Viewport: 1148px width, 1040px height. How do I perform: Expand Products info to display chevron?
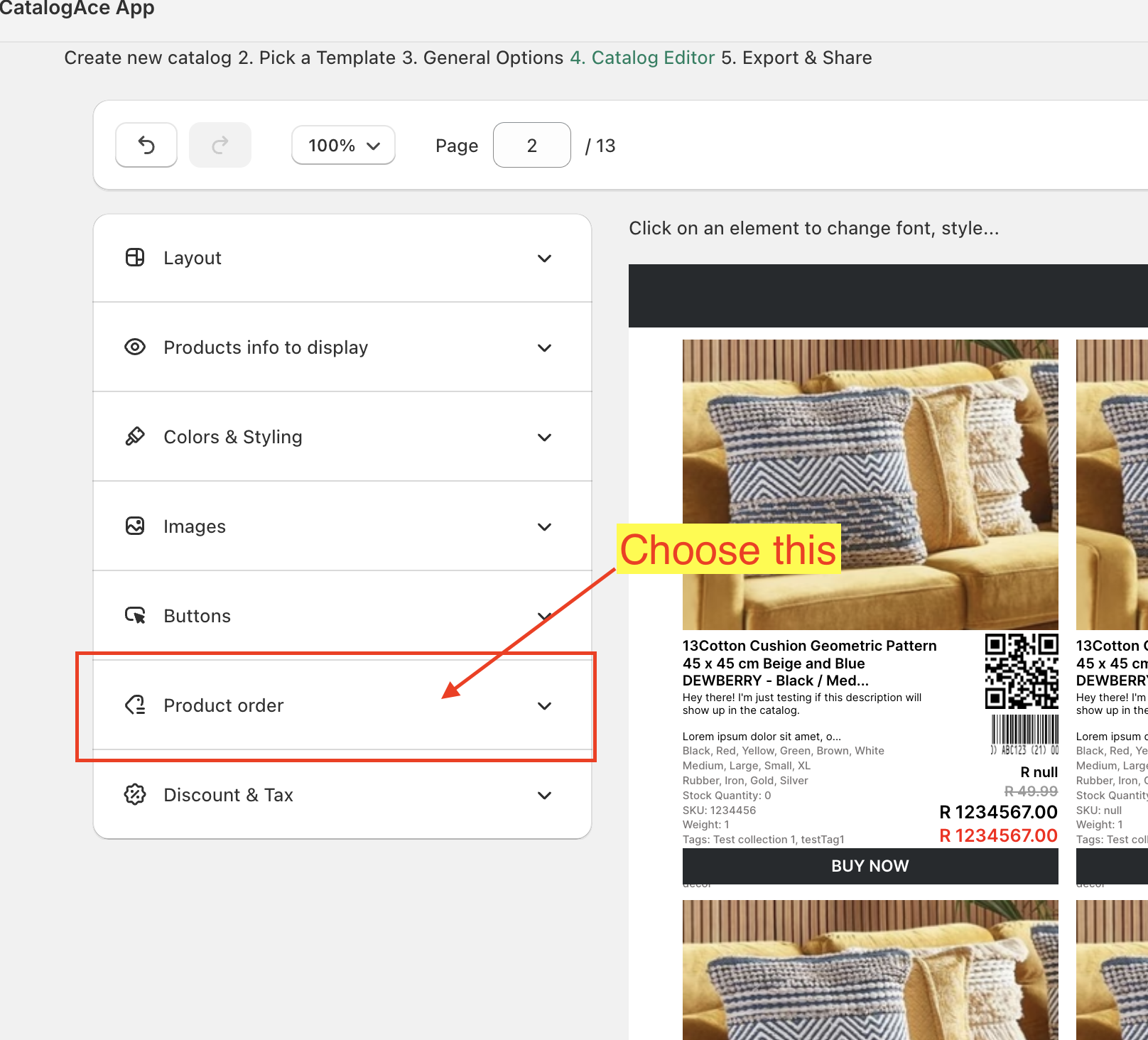[x=544, y=348]
